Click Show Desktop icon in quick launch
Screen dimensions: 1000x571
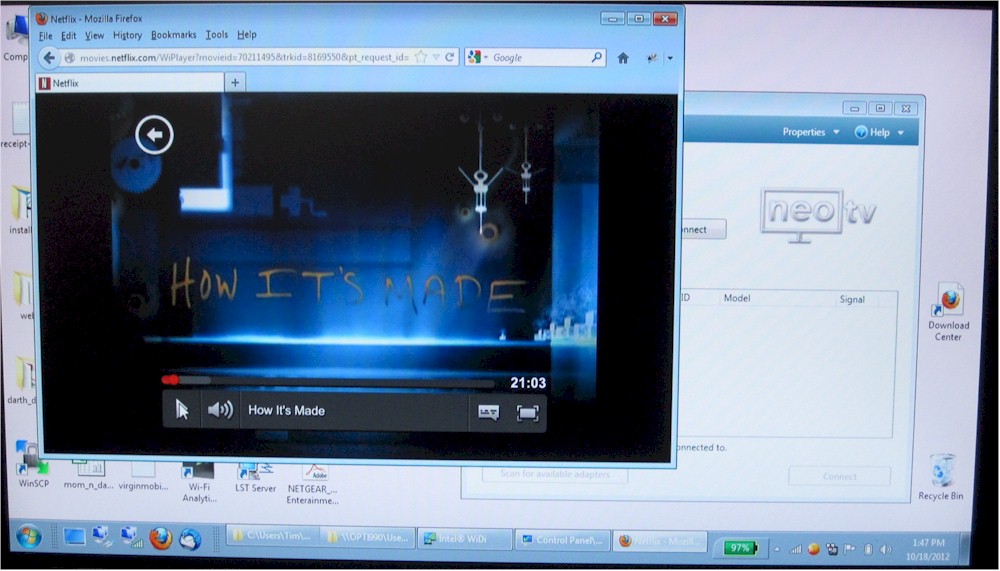74,538
